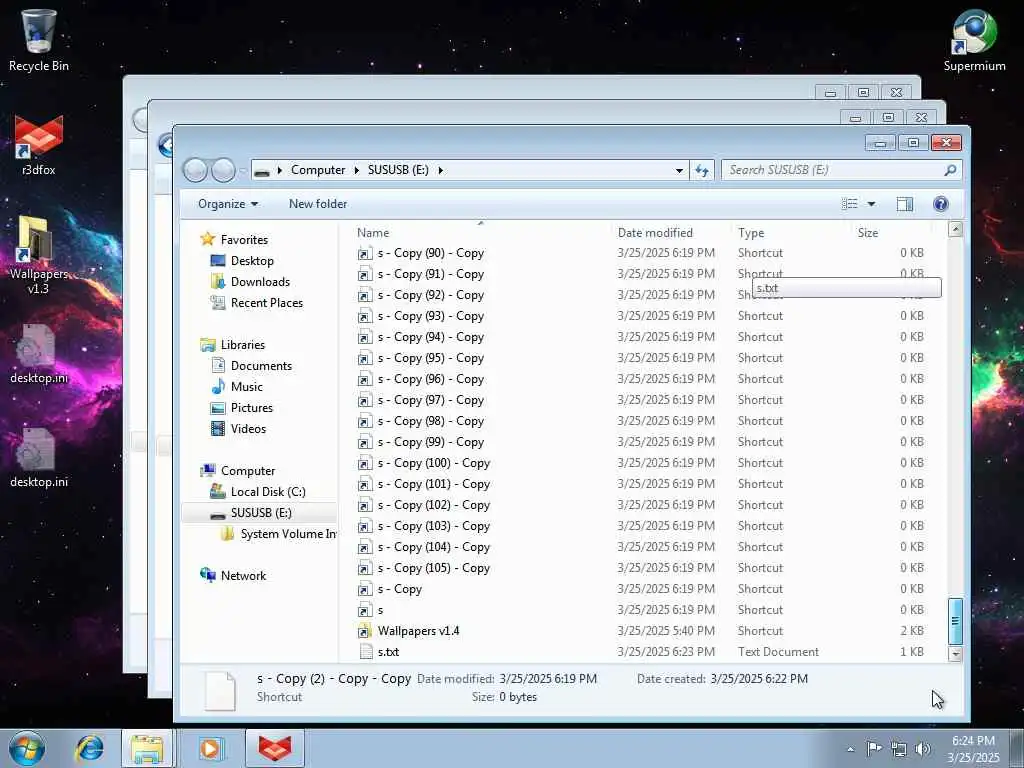Launch Internet Explorer from the taskbar
Viewport: 1024px width, 768px height.
pos(89,748)
